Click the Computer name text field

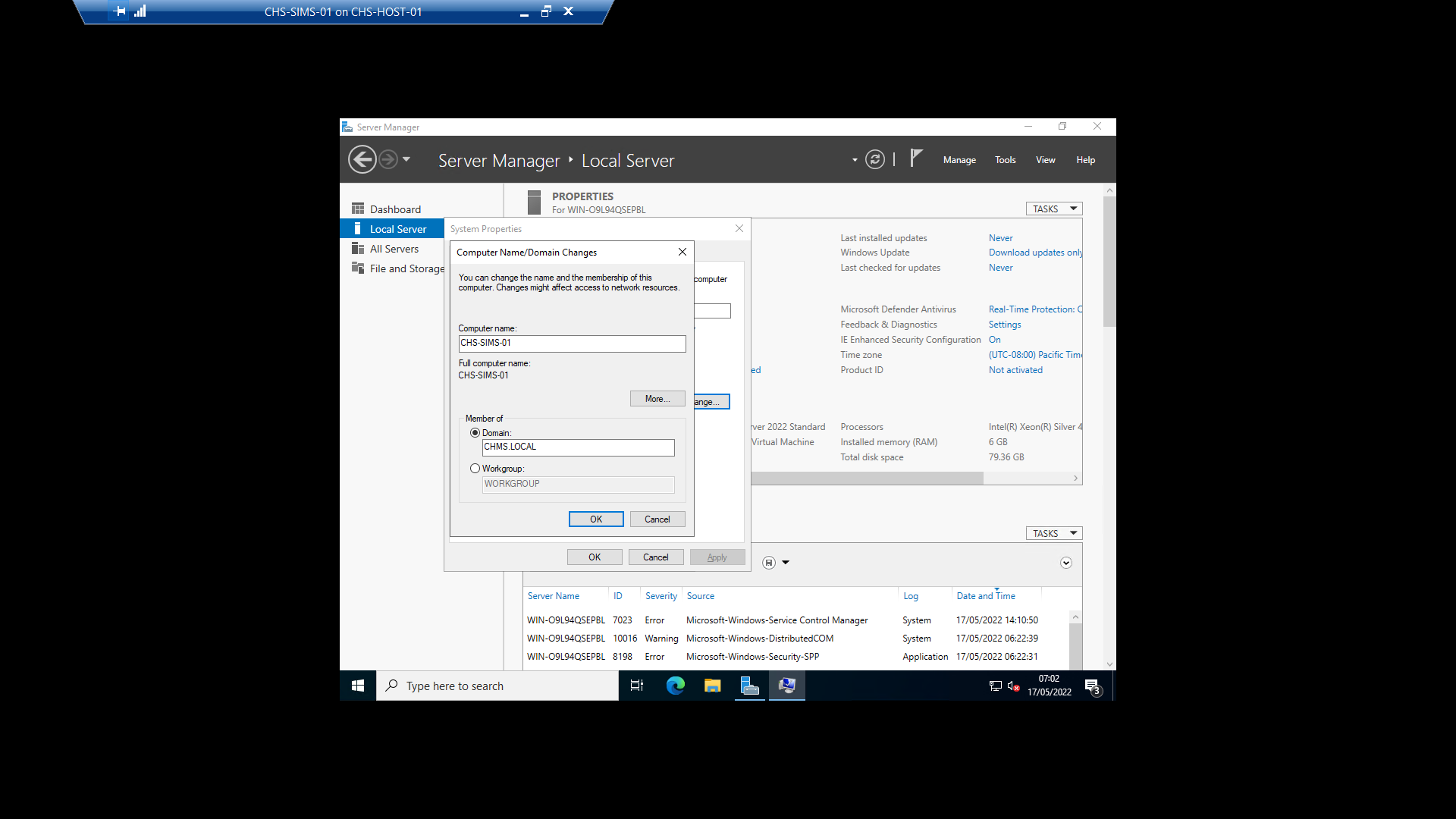[x=572, y=344]
